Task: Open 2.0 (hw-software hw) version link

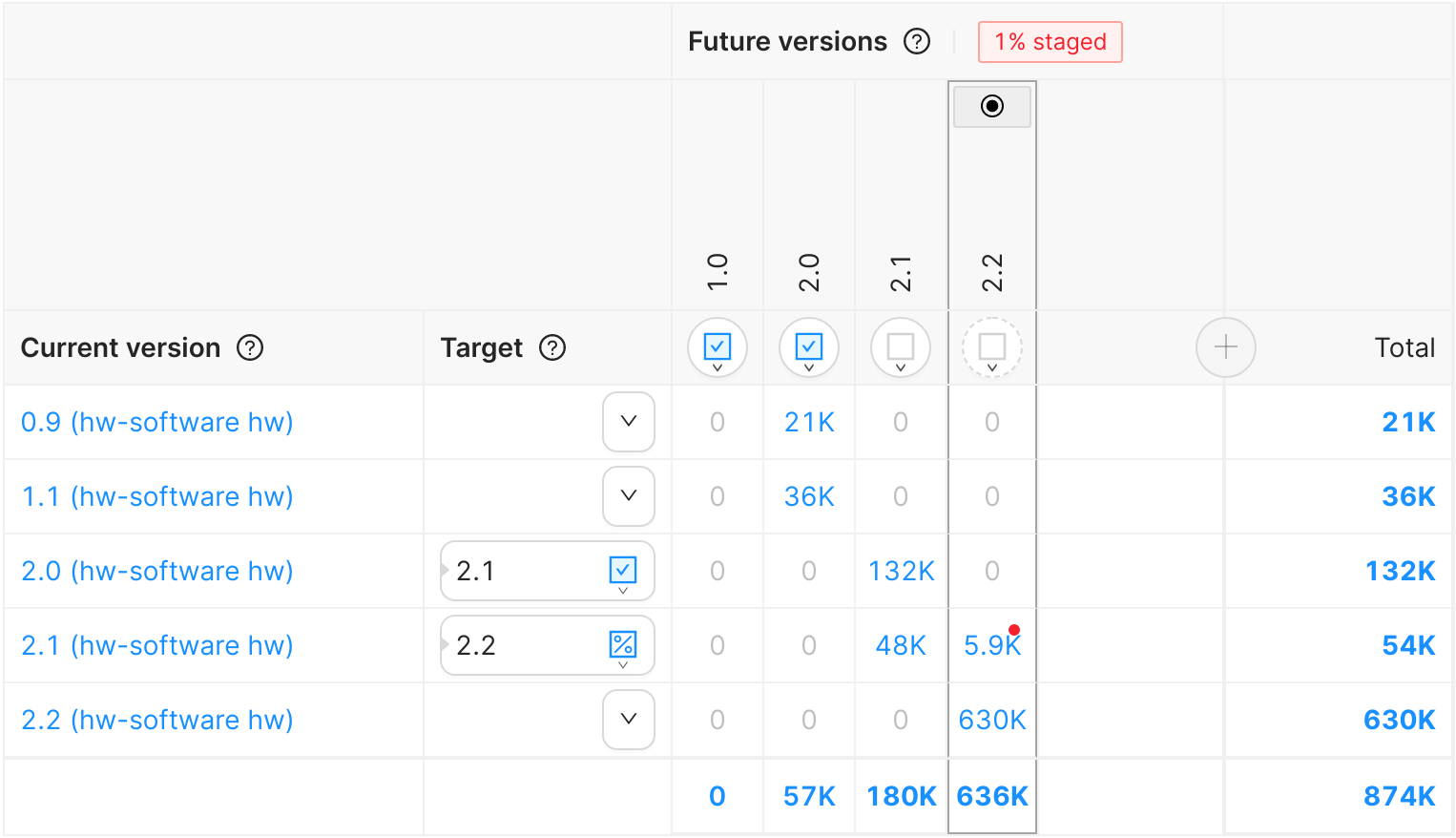Action: pos(157,571)
